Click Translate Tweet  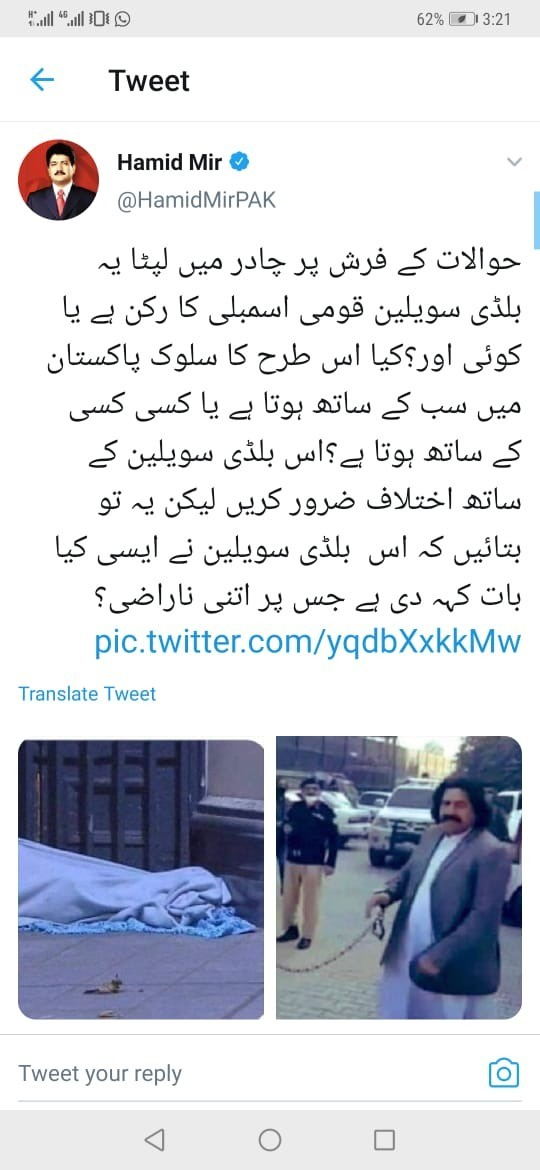87,694
